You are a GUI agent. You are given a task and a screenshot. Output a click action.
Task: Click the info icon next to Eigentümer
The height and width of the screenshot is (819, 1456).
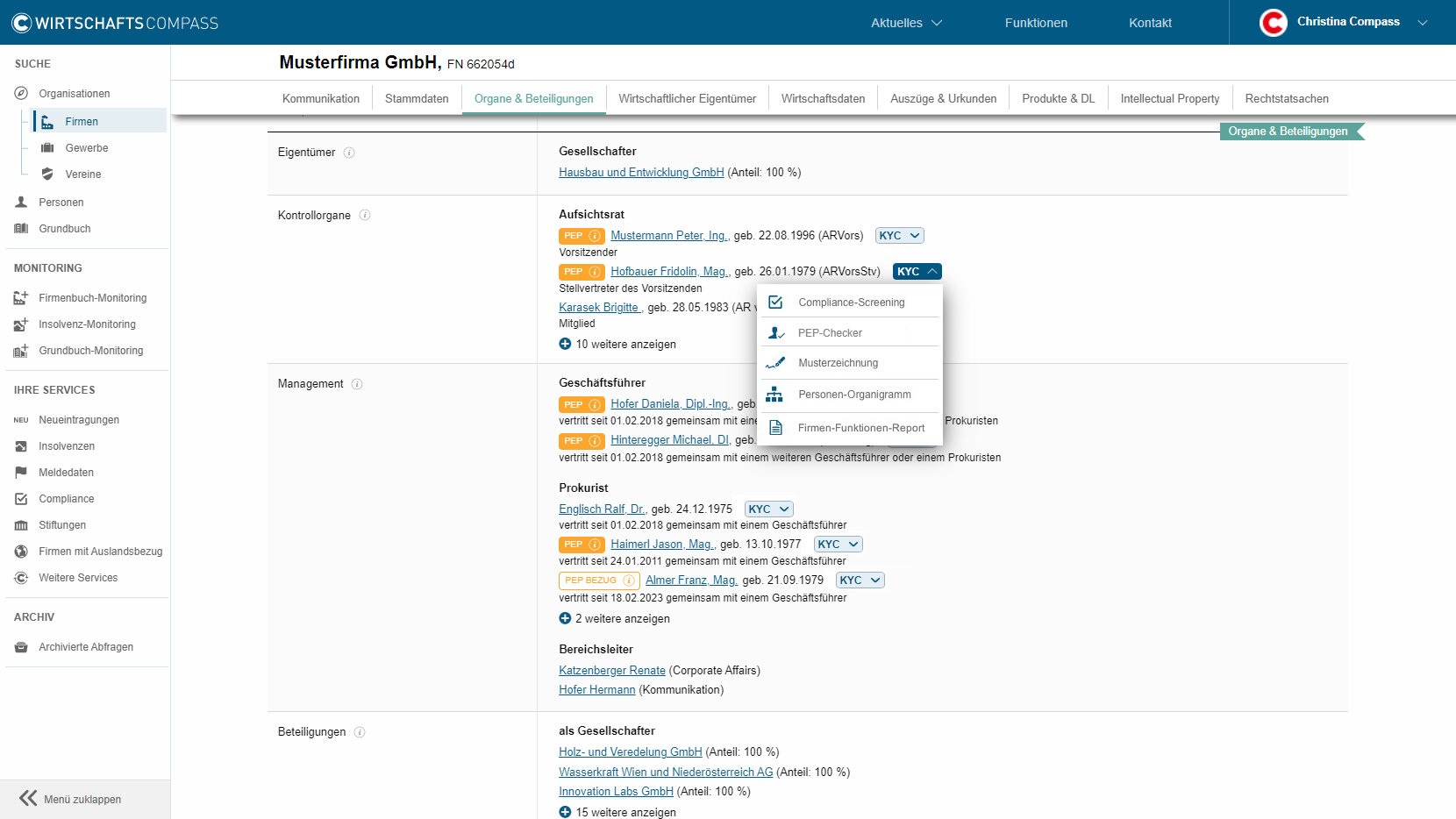coord(349,153)
